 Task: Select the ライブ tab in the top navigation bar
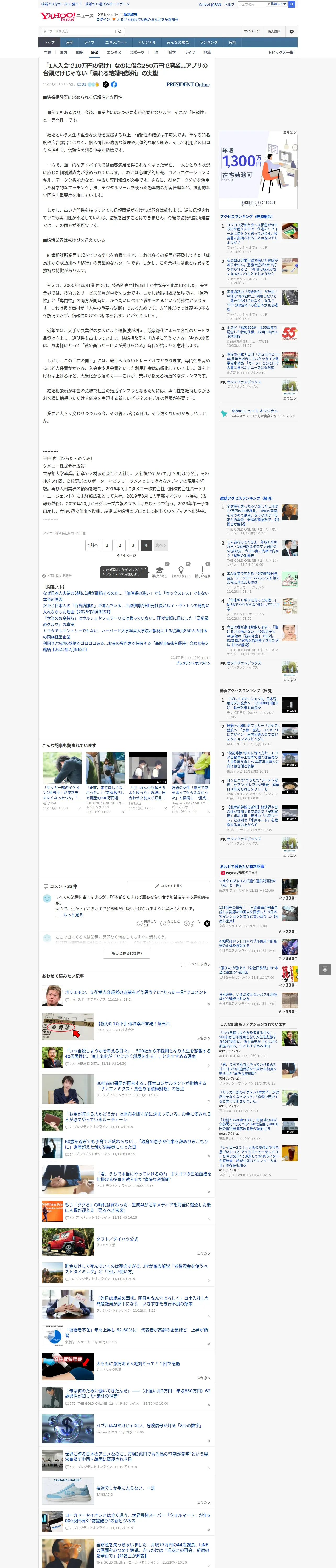[89, 43]
